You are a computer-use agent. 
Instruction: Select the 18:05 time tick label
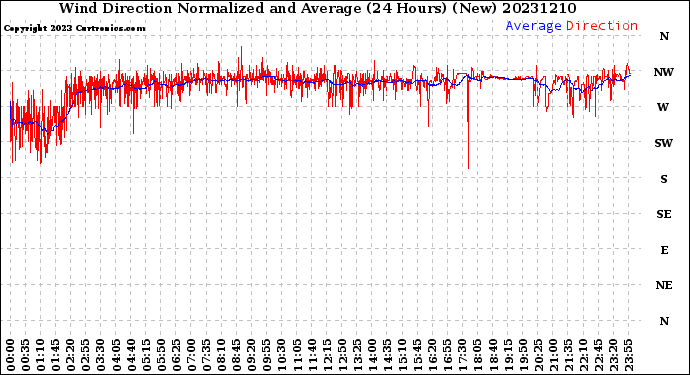point(477,355)
